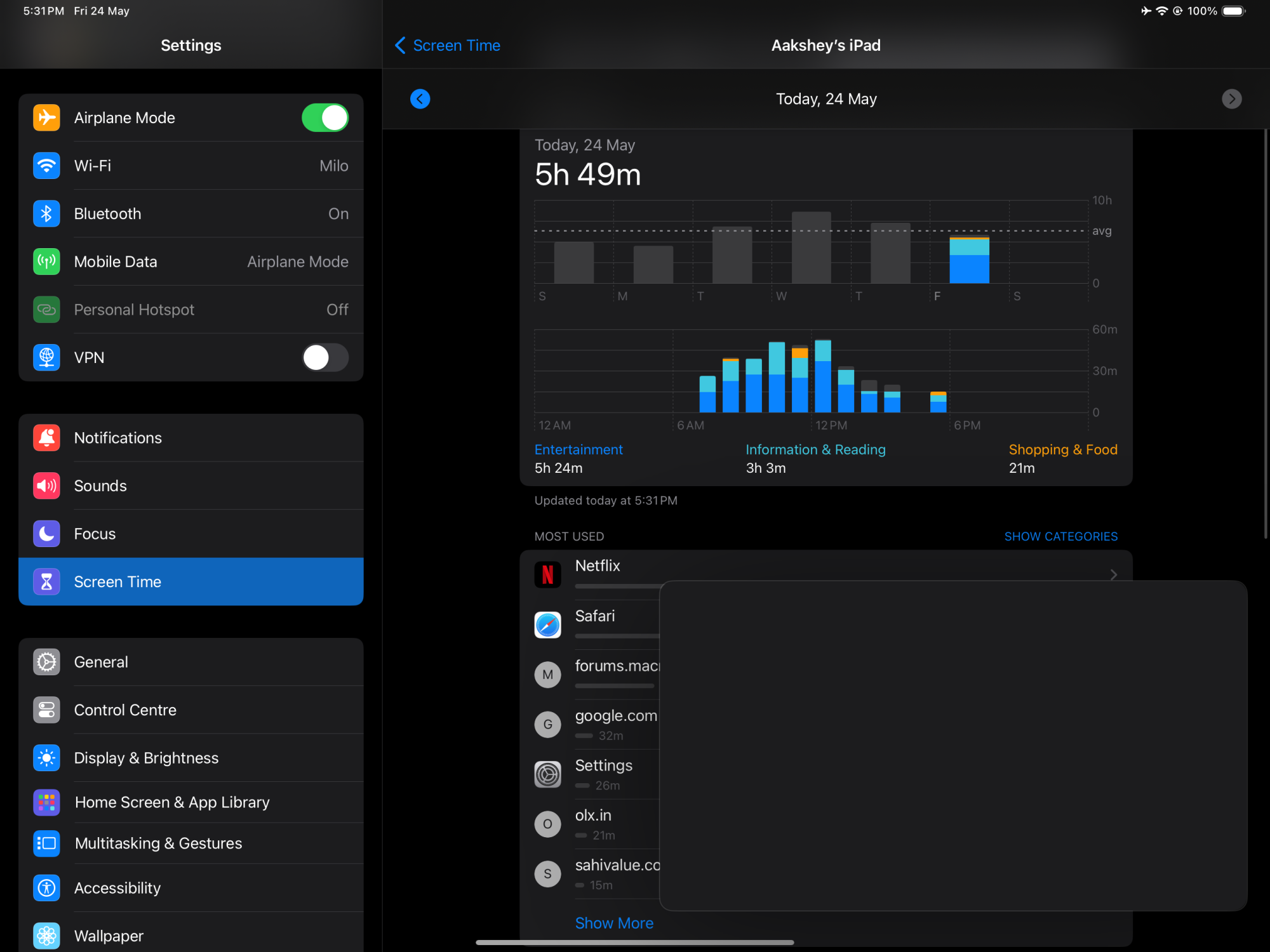Click the Accessibility icon
1270x952 pixels.
click(x=46, y=888)
